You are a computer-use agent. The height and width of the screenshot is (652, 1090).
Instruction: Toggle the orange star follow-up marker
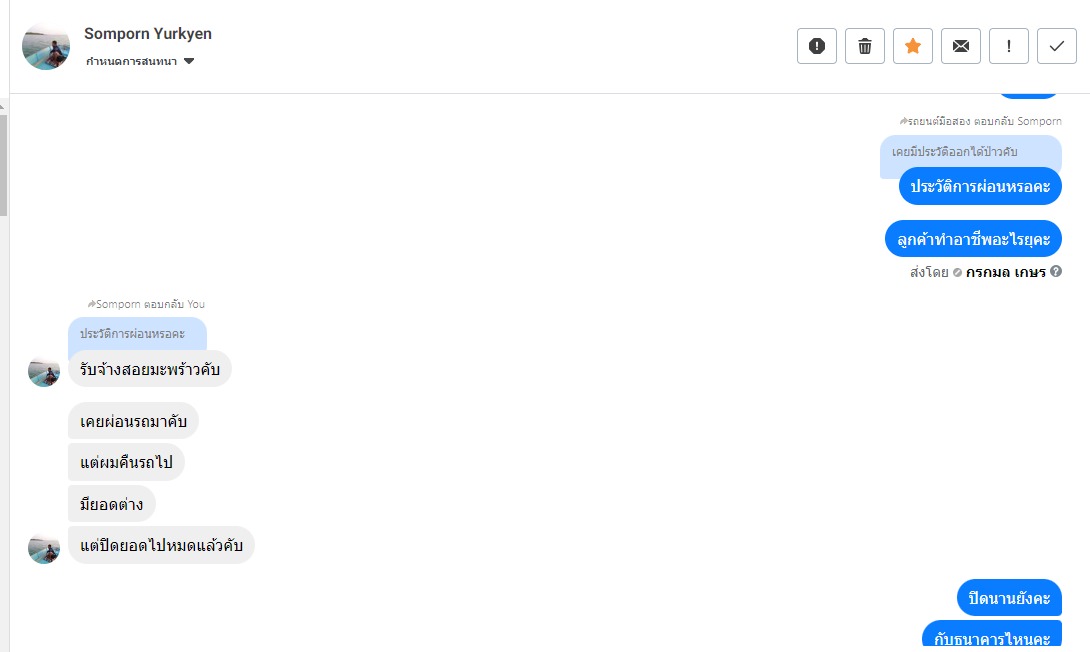coord(913,46)
